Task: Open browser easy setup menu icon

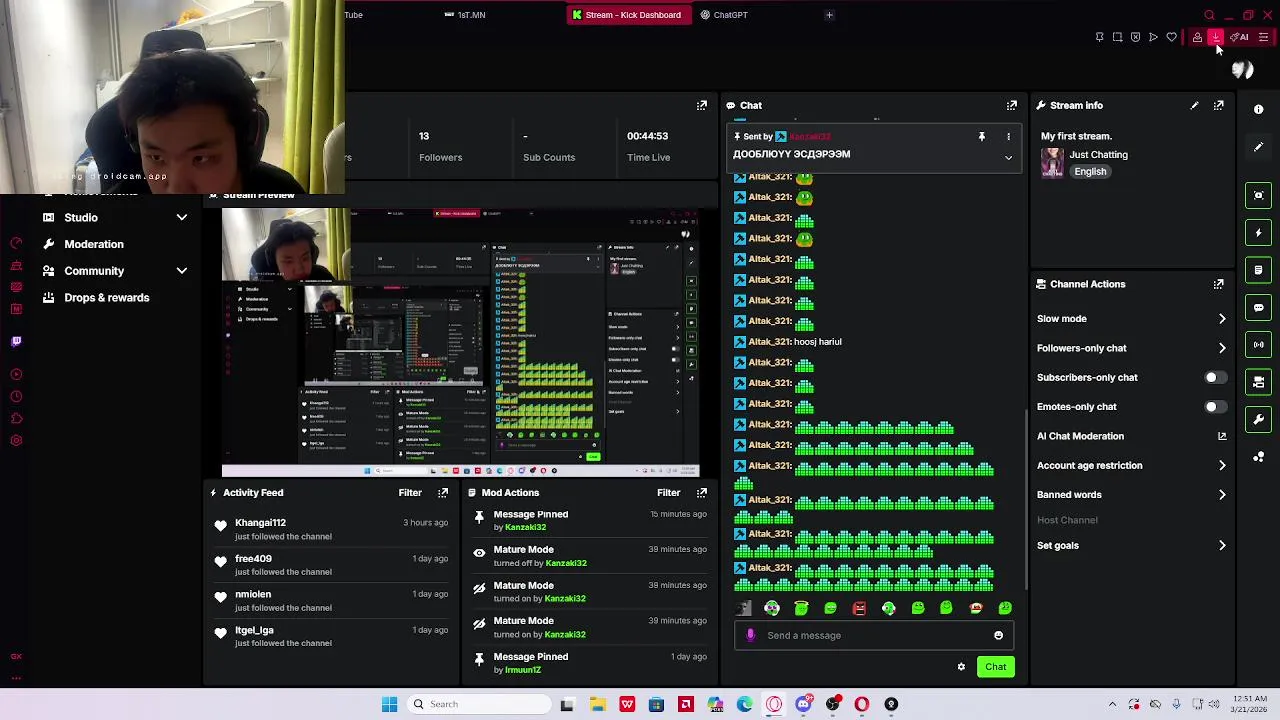Action: point(1264,37)
